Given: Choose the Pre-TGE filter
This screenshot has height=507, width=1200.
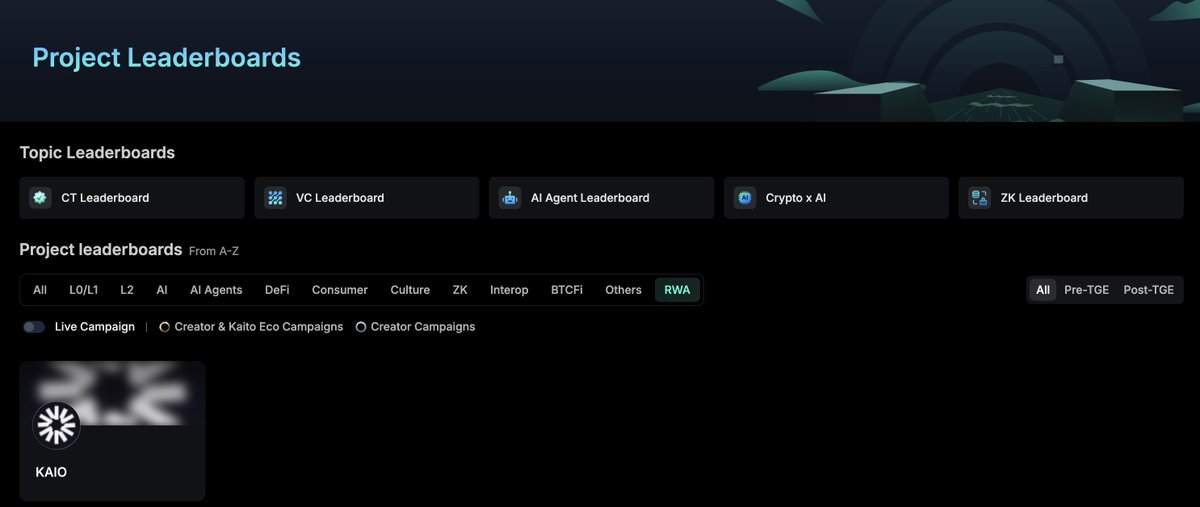Looking at the screenshot, I should pyautogui.click(x=1086, y=290).
